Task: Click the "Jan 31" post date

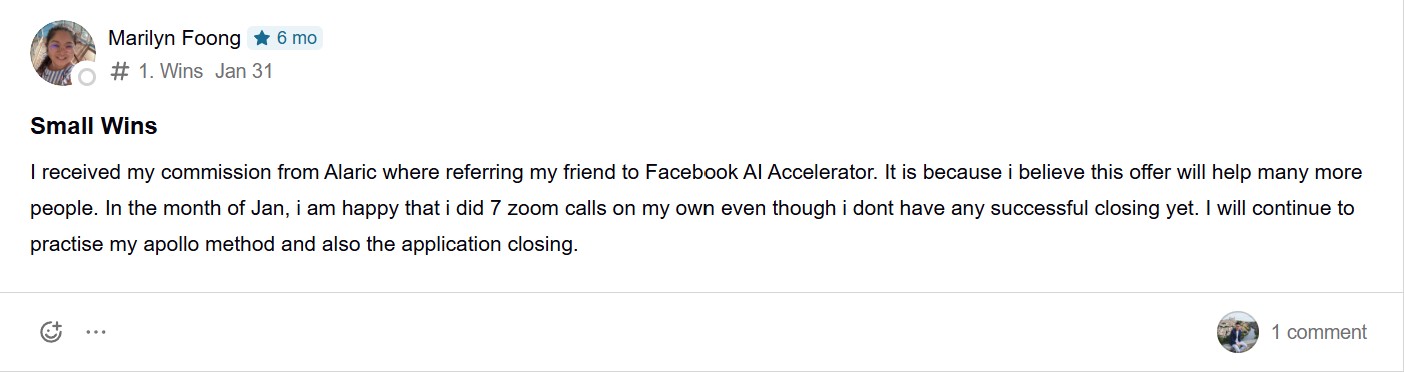Action: coord(244,71)
